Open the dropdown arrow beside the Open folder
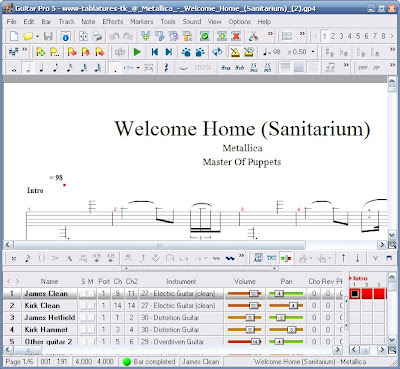This screenshot has height=369, width=400. pos(38,36)
